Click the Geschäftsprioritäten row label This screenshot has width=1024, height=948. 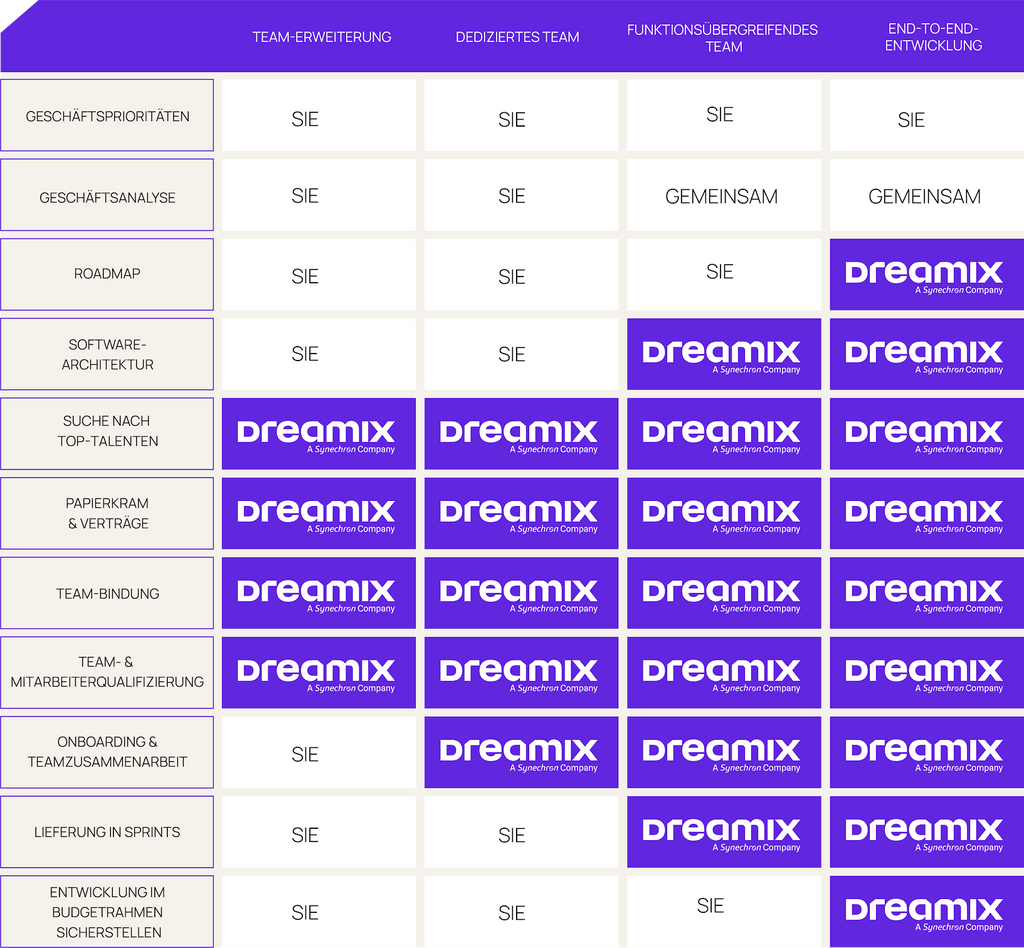107,116
